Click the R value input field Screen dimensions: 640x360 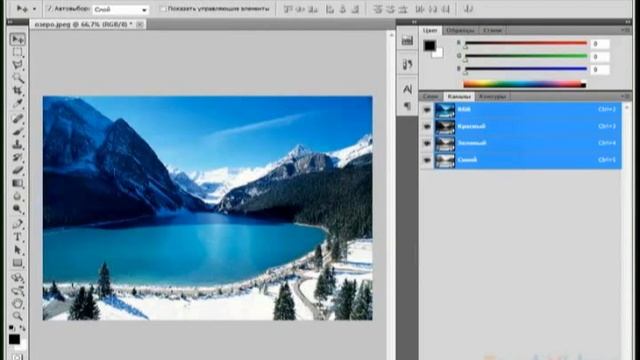click(x=600, y=44)
